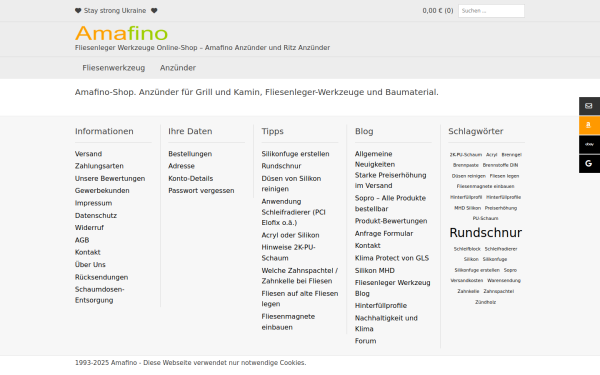Open Anwendung Schleifradierer tip

pos(293,212)
